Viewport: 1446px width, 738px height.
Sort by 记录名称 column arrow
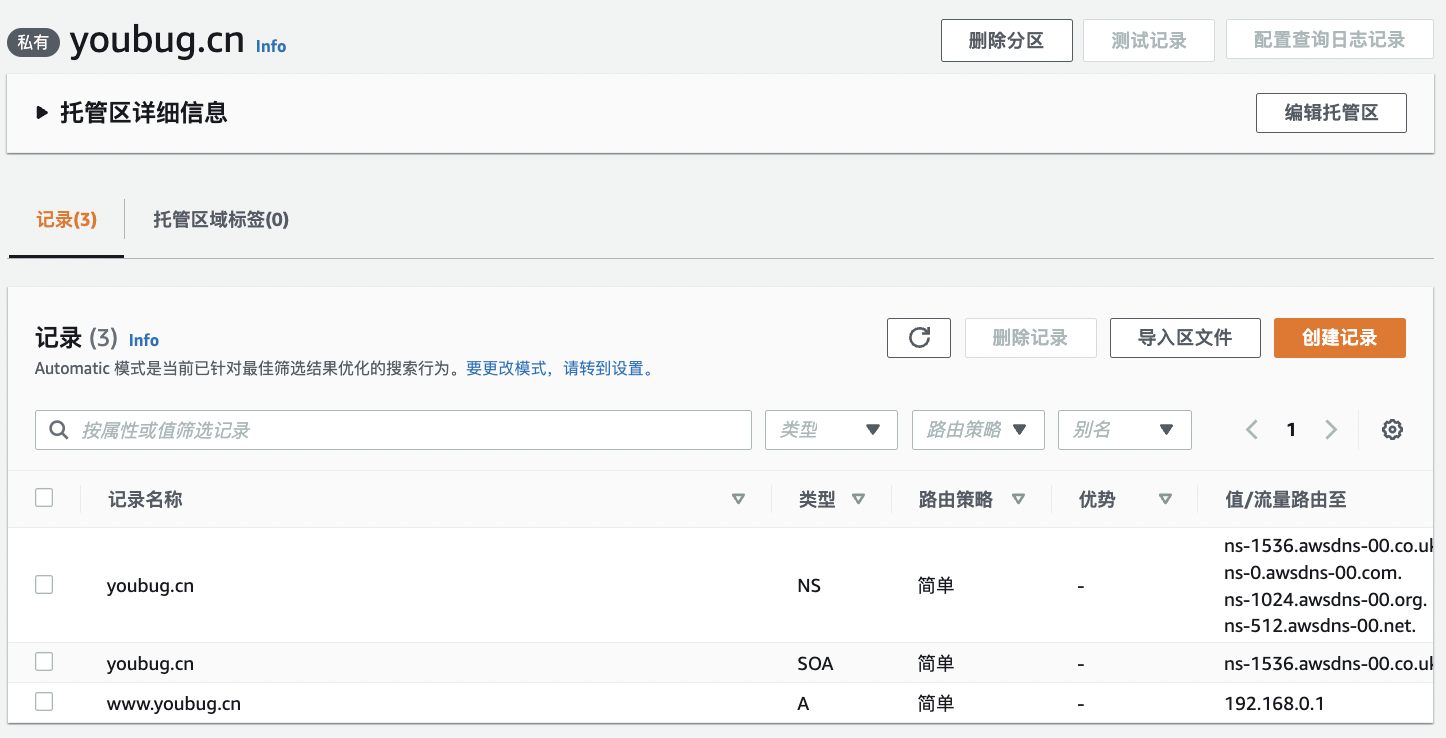pyautogui.click(x=738, y=499)
